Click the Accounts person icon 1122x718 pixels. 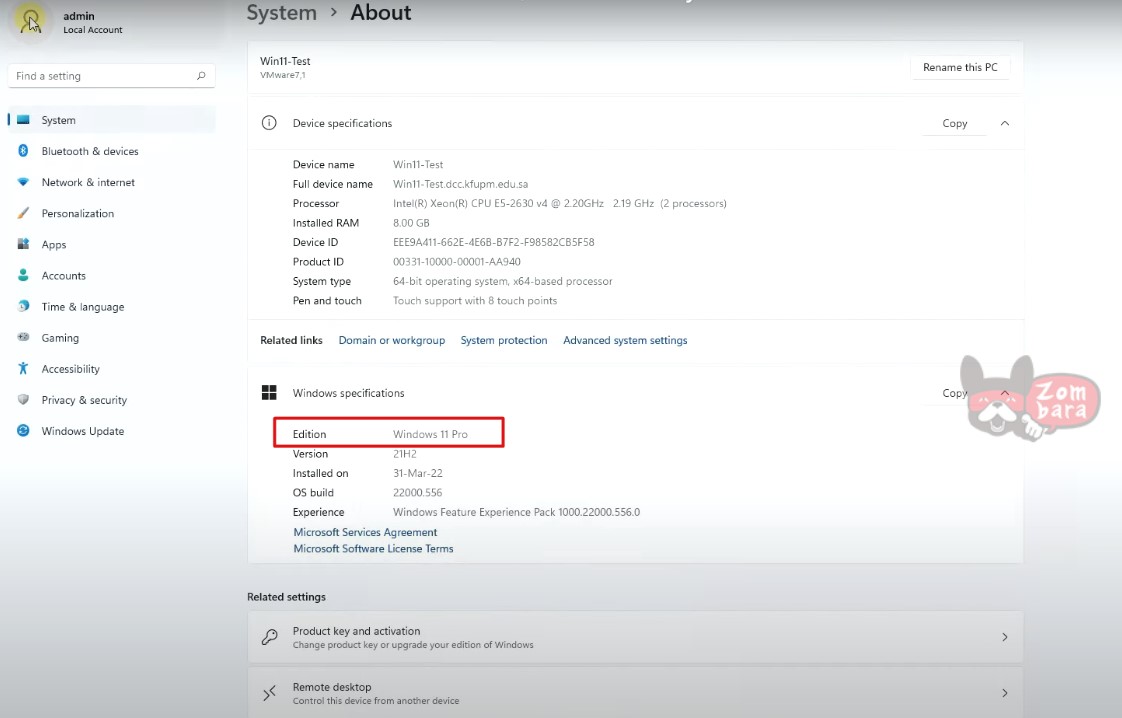point(24,276)
